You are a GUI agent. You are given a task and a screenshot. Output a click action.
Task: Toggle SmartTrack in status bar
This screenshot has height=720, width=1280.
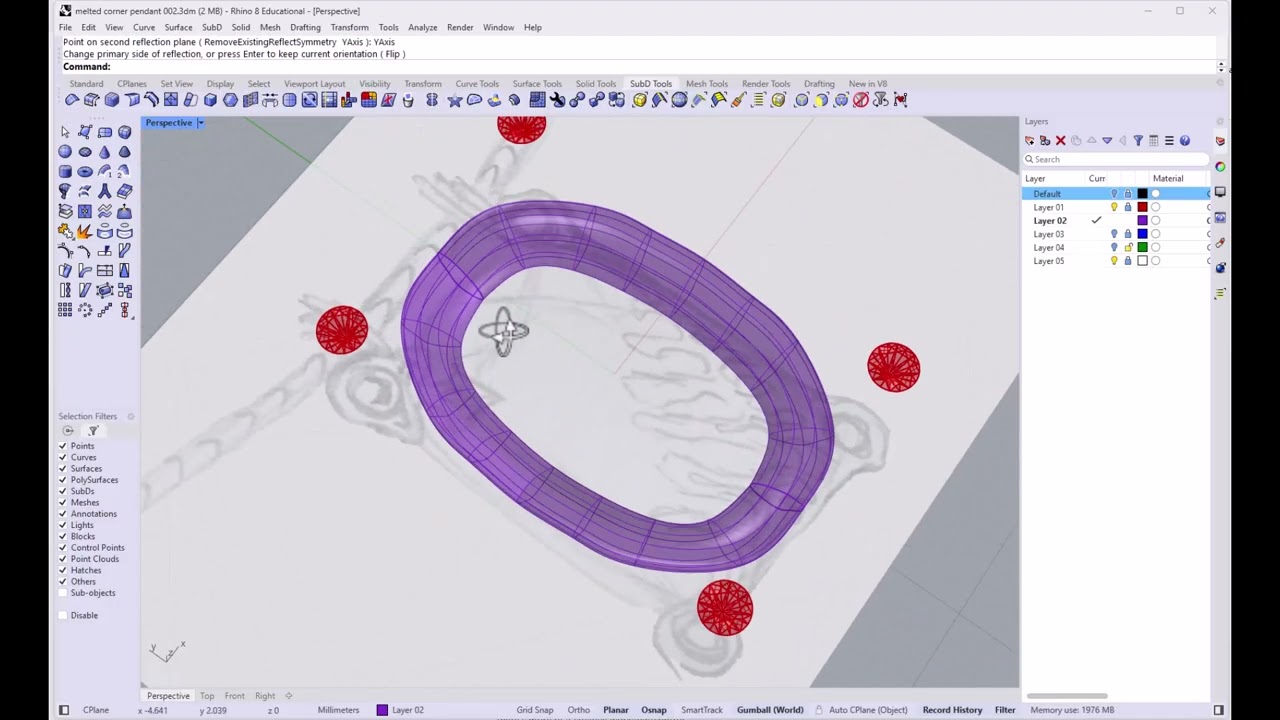[x=702, y=710]
